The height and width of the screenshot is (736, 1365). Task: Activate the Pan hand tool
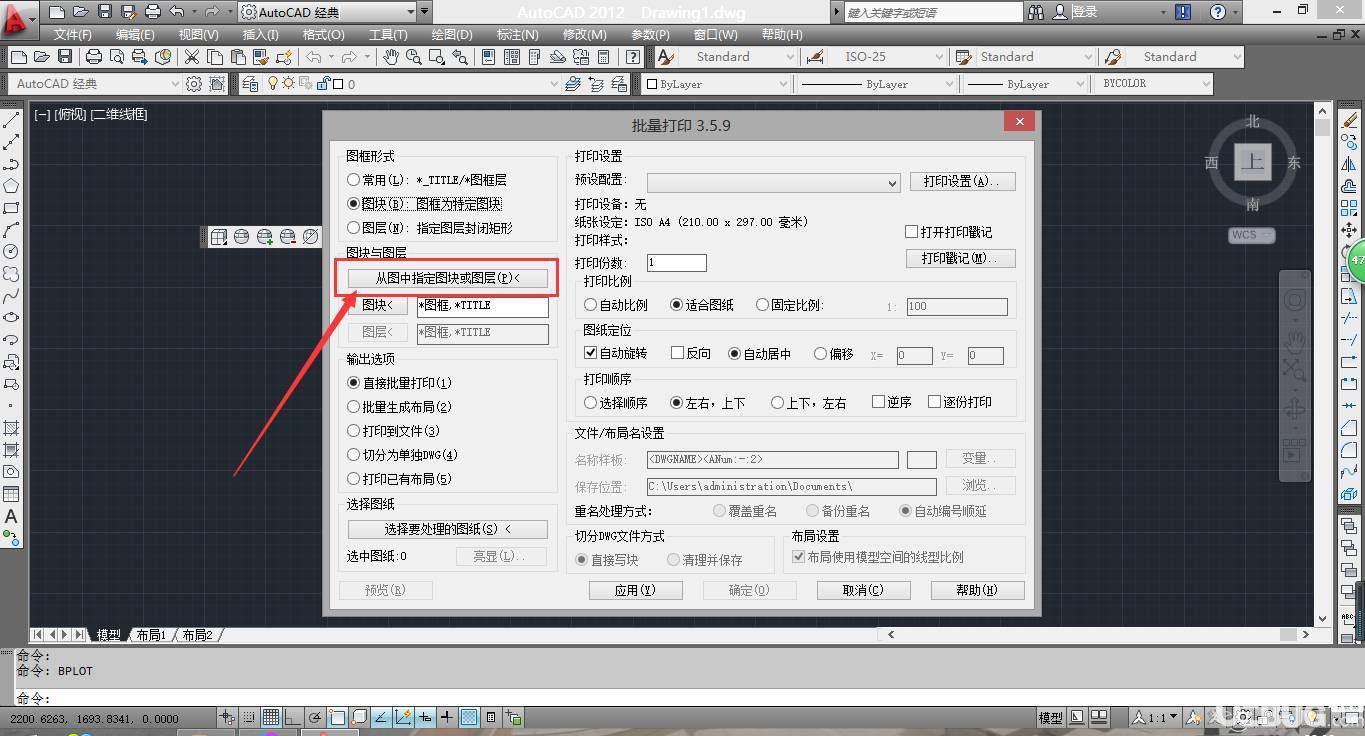(391, 57)
